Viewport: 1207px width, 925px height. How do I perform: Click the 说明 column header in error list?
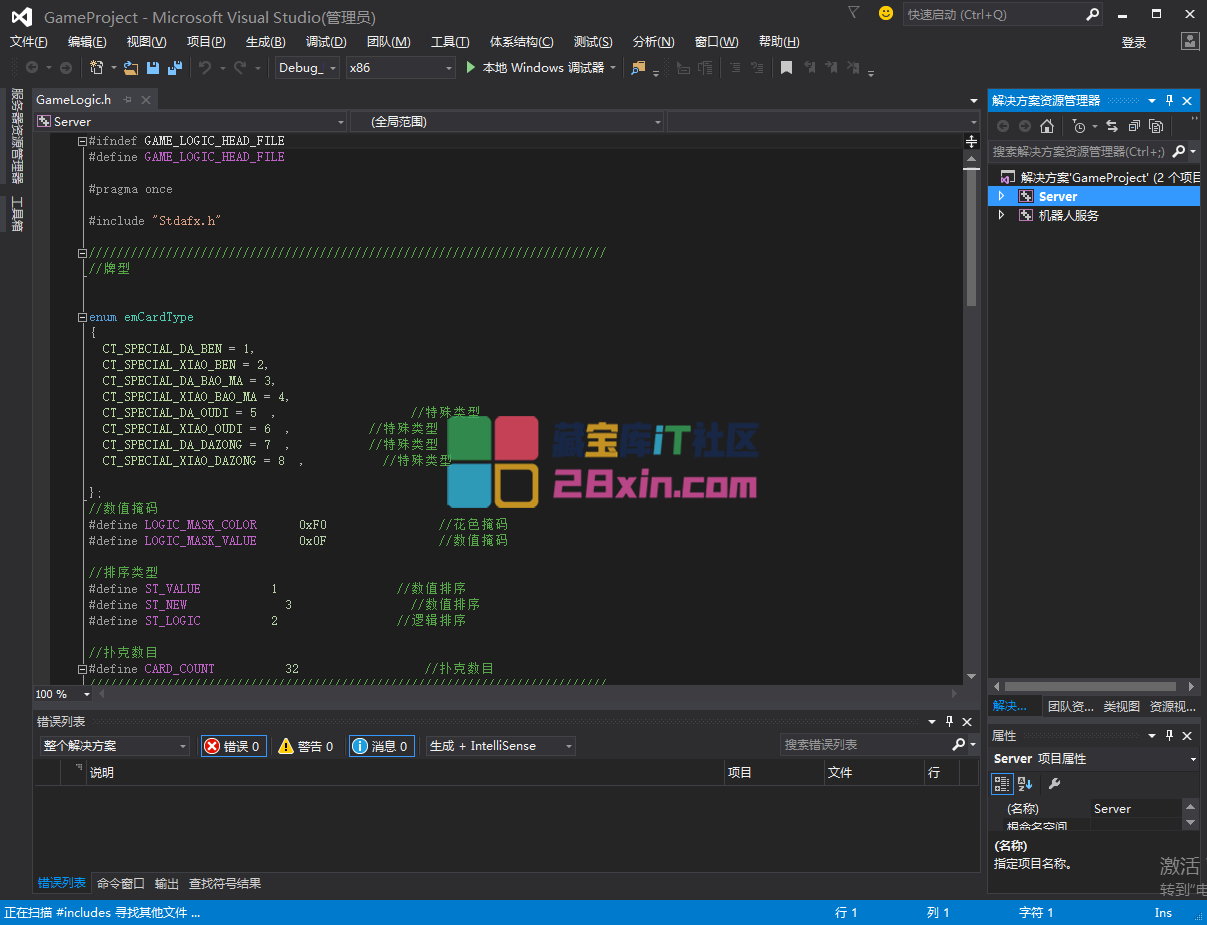pos(405,772)
